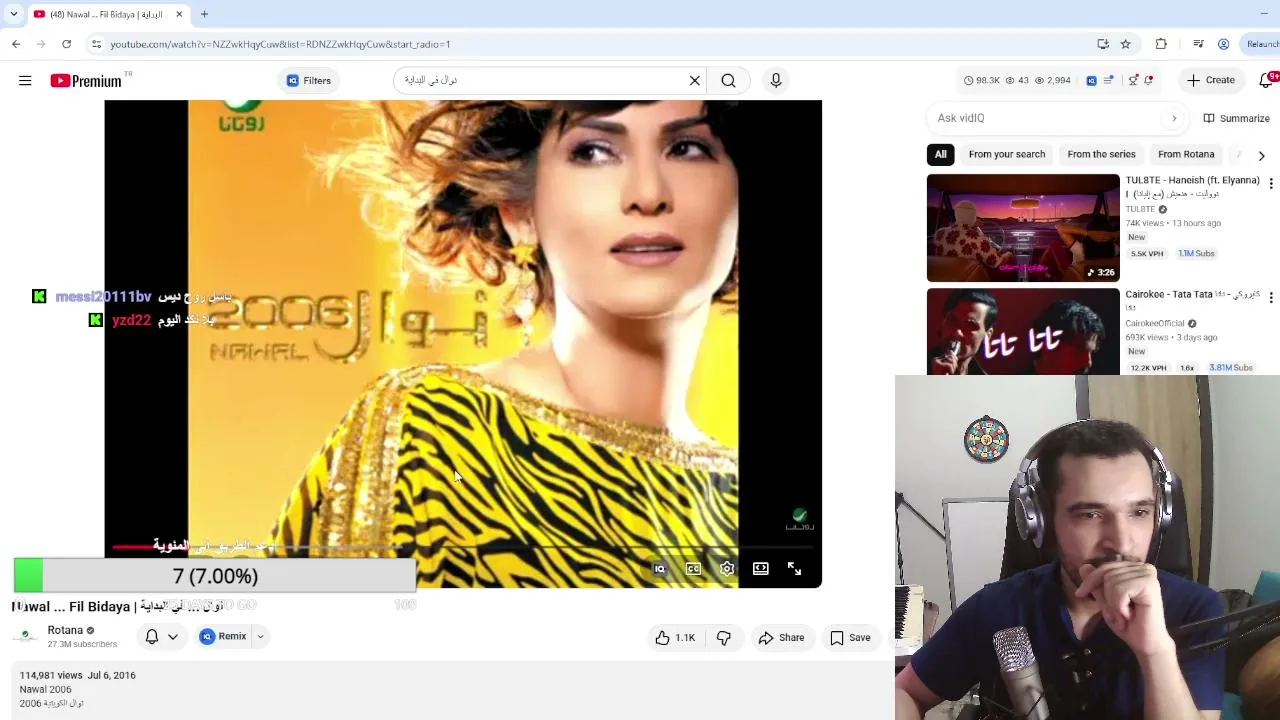Open the Chrome profile avatar
This screenshot has height=720, width=1280.
click(1223, 44)
